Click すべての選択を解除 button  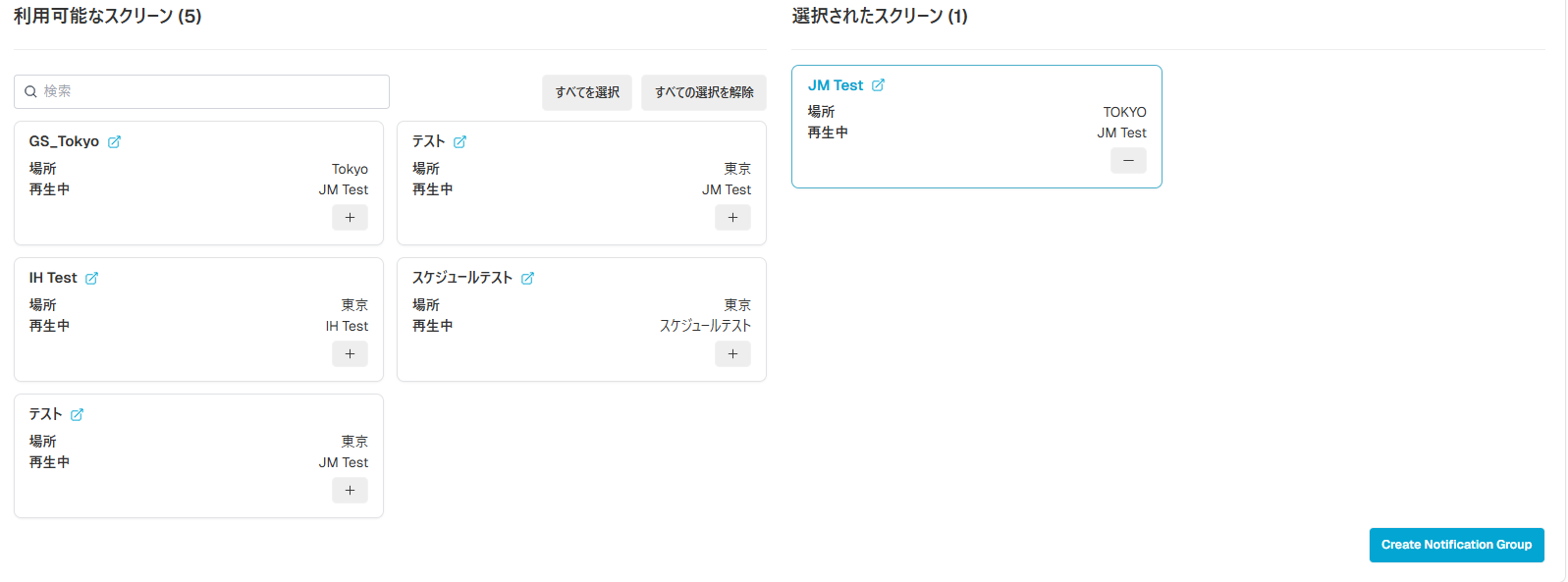pyautogui.click(x=704, y=92)
